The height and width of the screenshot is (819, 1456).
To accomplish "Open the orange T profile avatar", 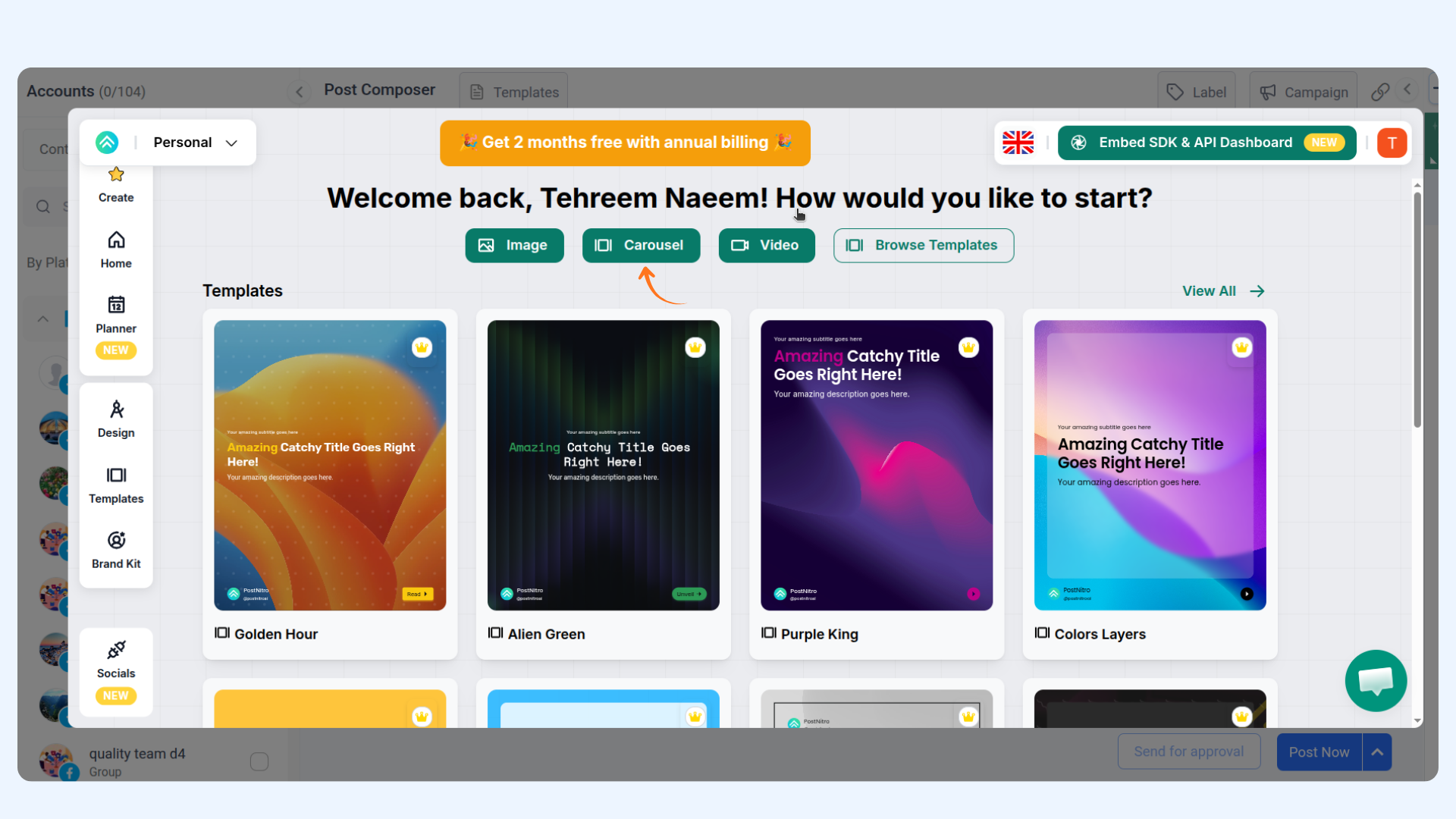I will [1392, 143].
